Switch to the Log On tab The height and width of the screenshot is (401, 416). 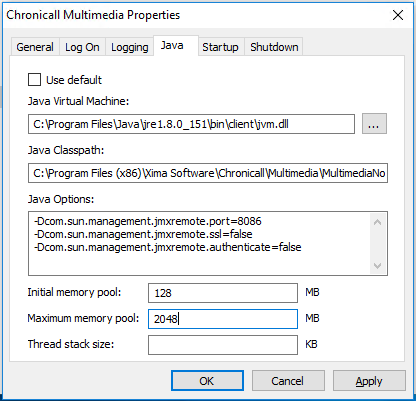[x=82, y=47]
